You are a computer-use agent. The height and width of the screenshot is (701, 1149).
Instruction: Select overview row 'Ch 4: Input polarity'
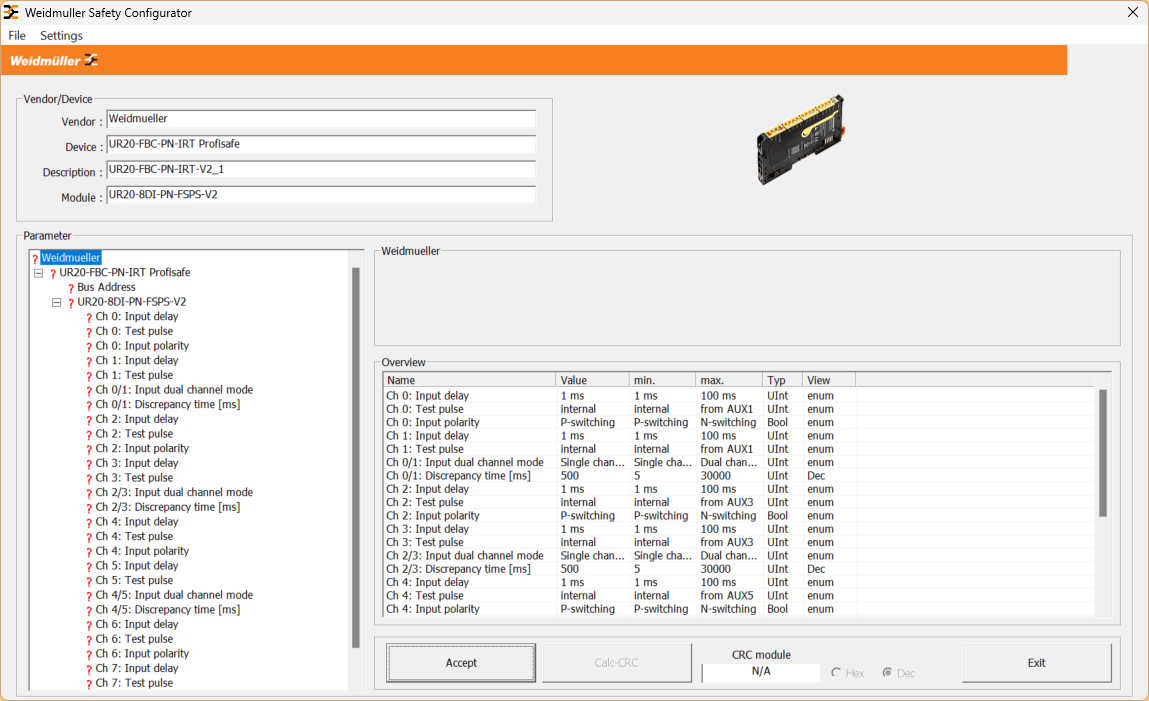point(739,609)
